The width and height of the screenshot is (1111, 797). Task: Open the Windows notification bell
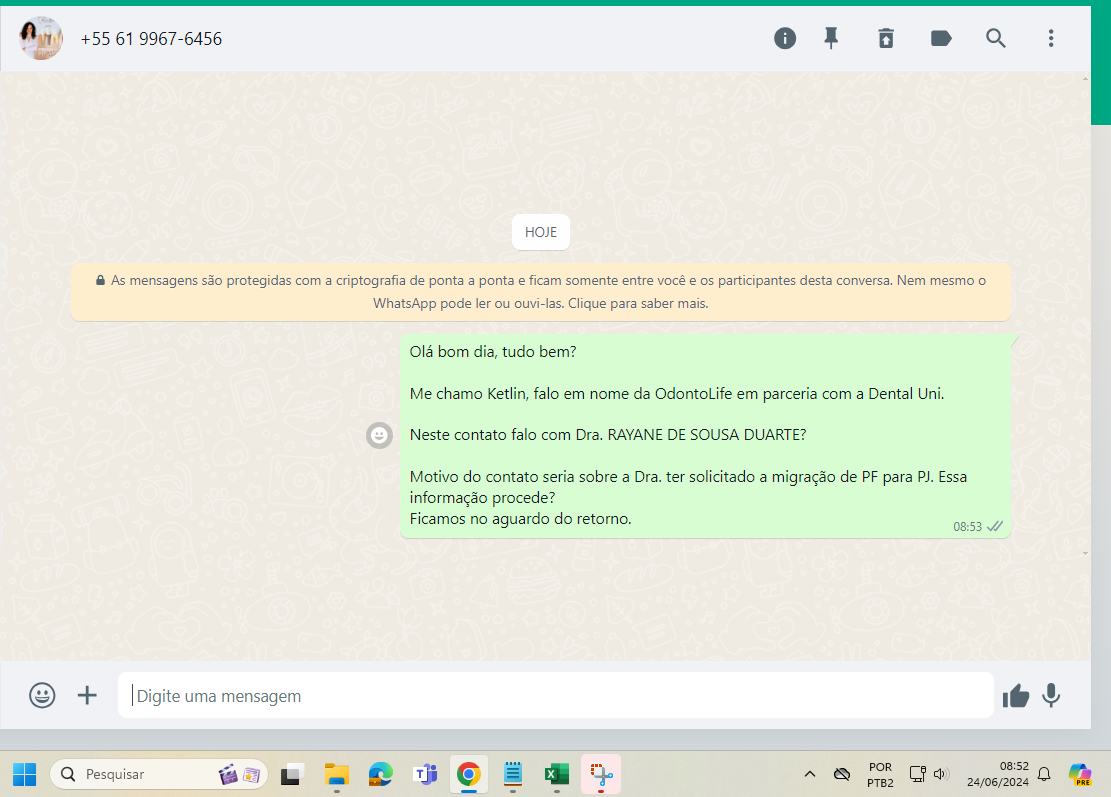click(1044, 774)
